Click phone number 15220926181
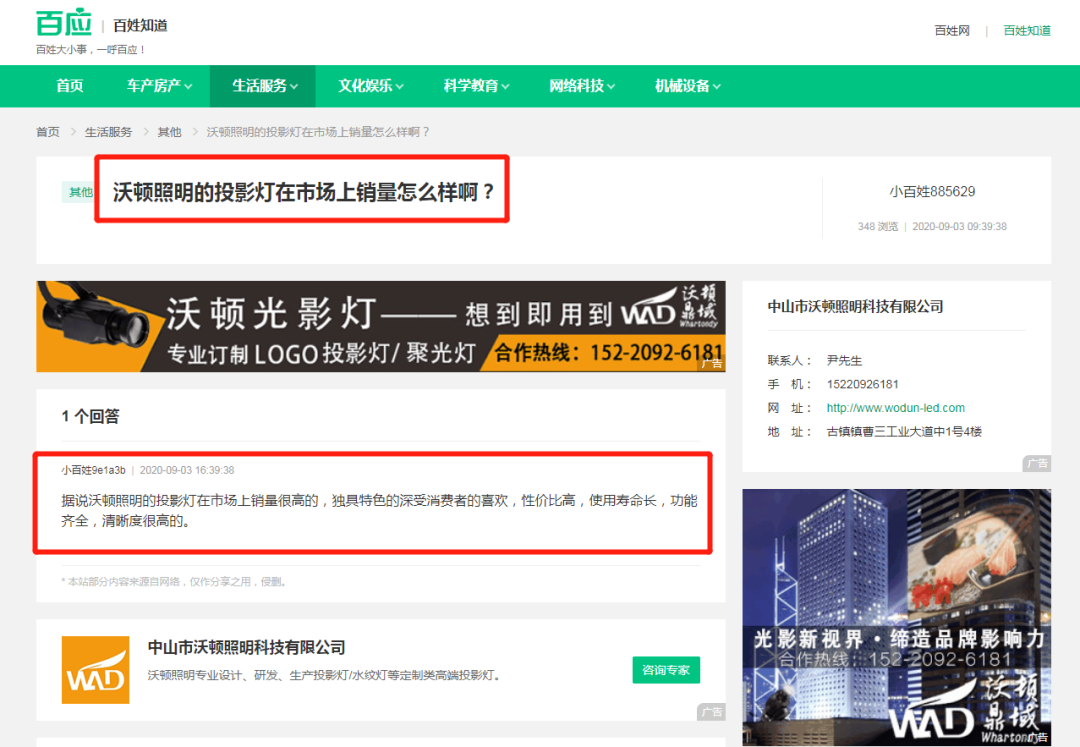The height and width of the screenshot is (747, 1080). [x=862, y=384]
